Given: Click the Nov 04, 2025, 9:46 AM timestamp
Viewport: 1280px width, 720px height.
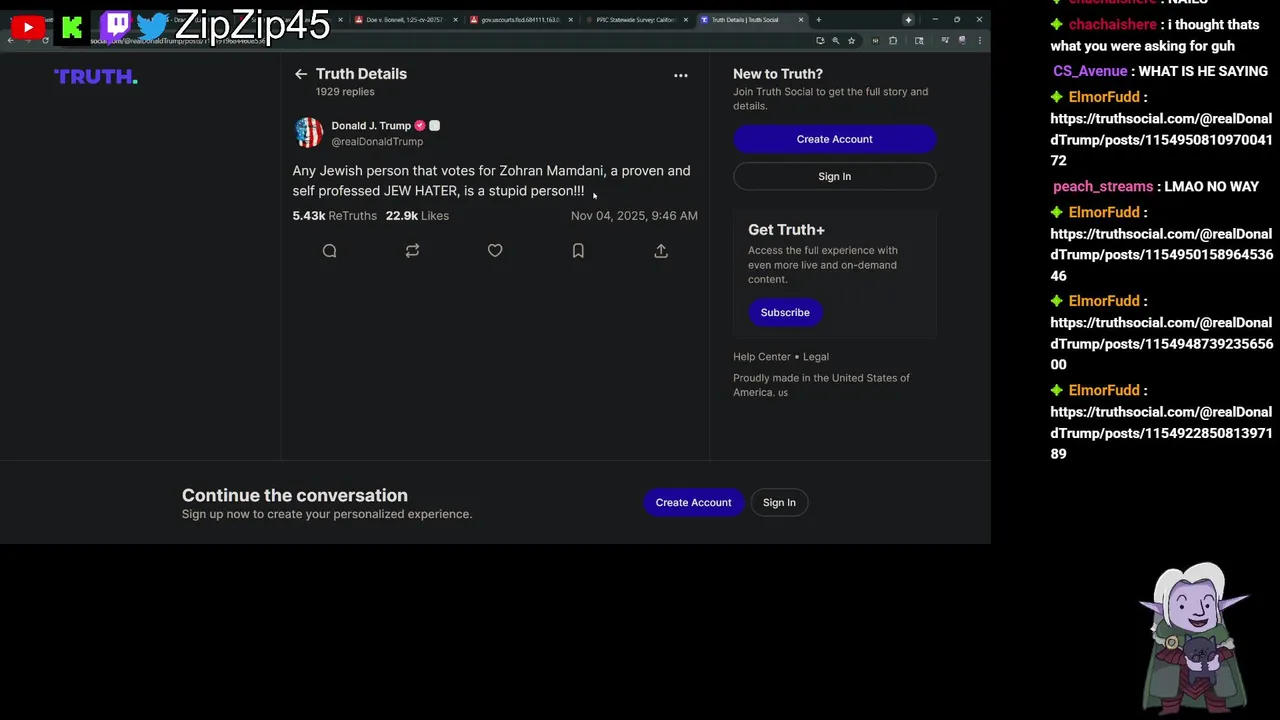Looking at the screenshot, I should 634,216.
